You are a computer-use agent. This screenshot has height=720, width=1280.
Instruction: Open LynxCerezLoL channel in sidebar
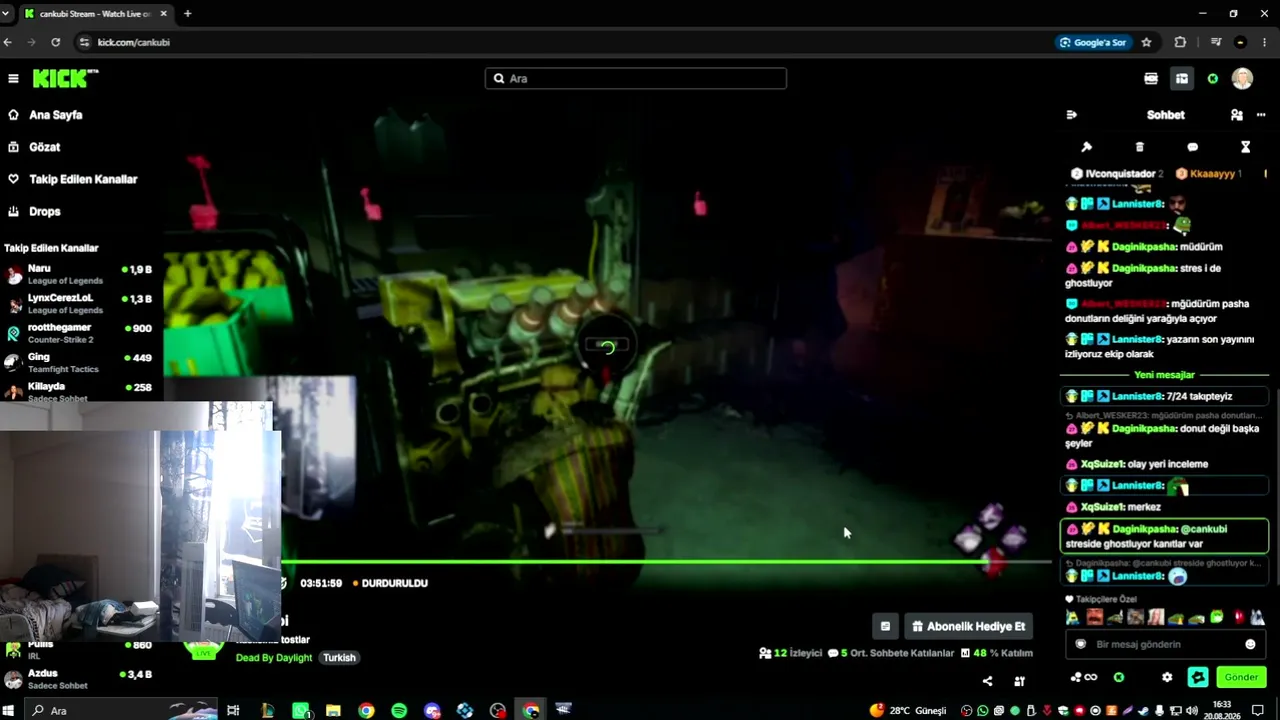click(80, 304)
